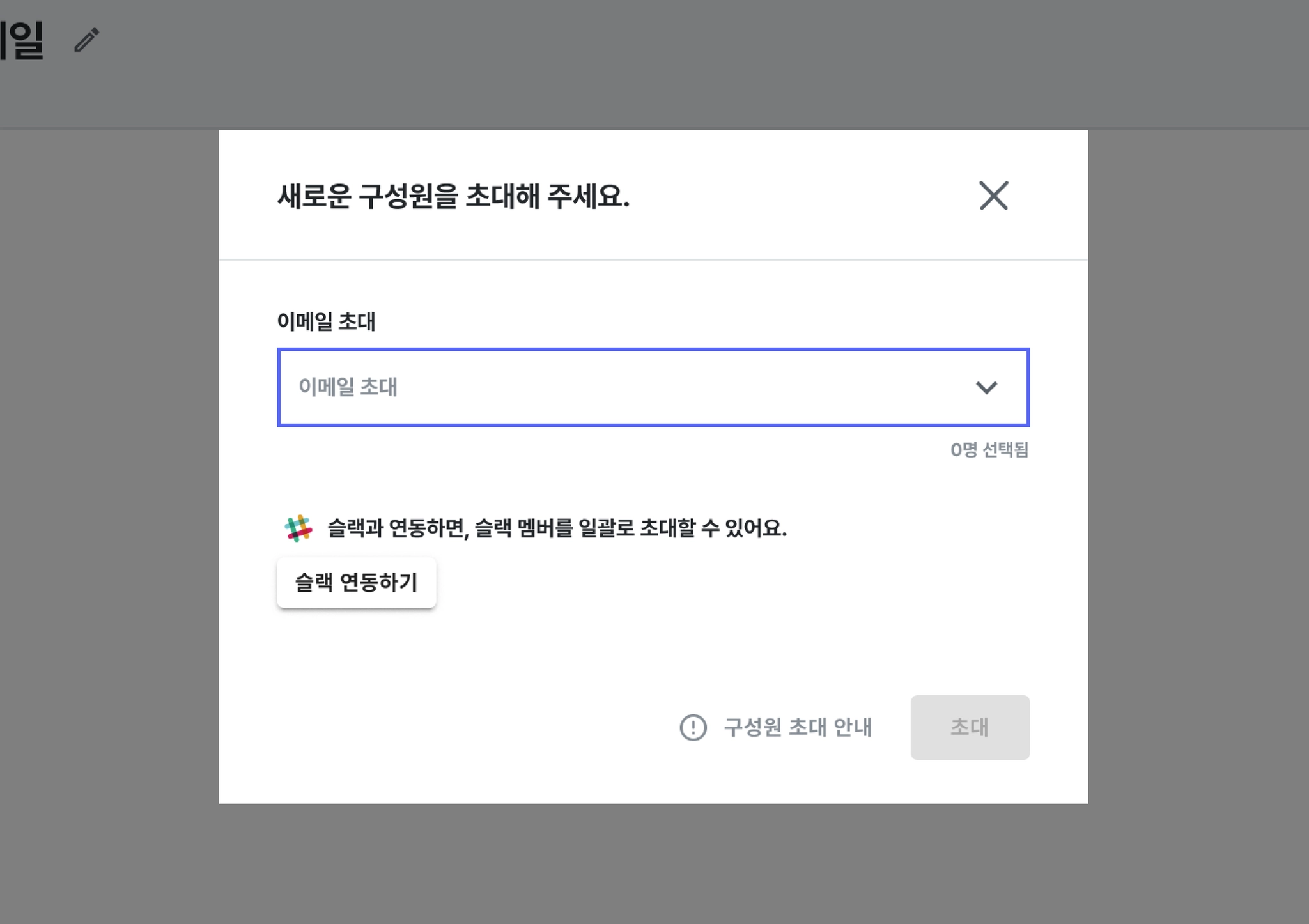
Task: Click the Slack bulk-invite description text
Action: (557, 528)
